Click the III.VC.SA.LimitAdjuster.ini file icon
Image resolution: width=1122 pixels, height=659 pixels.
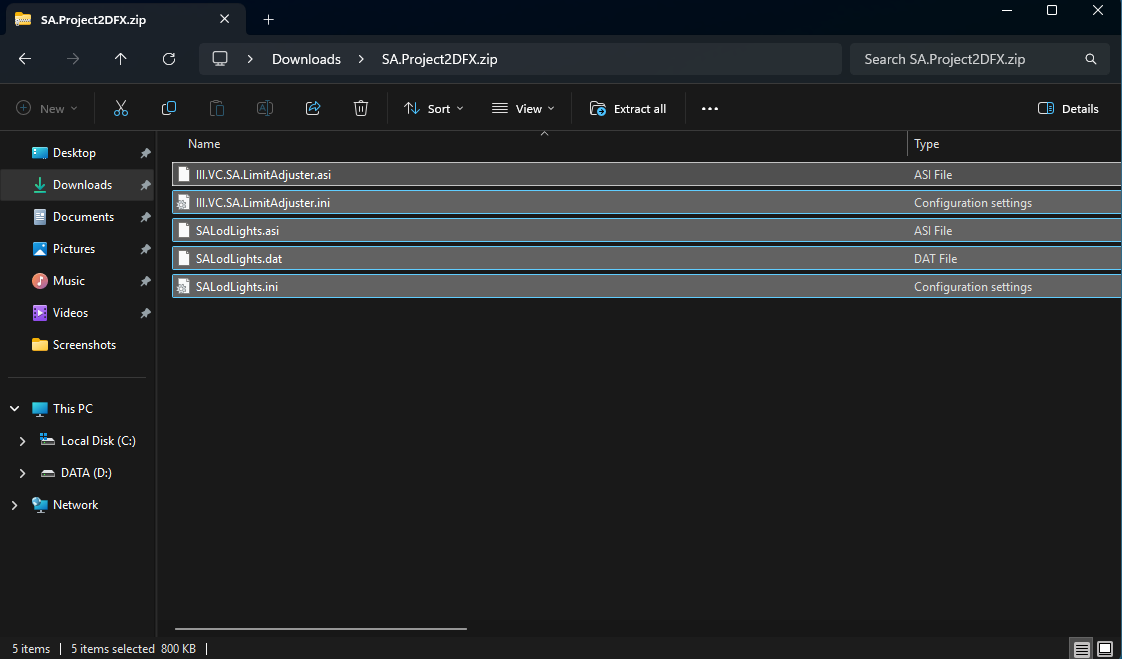pos(184,203)
